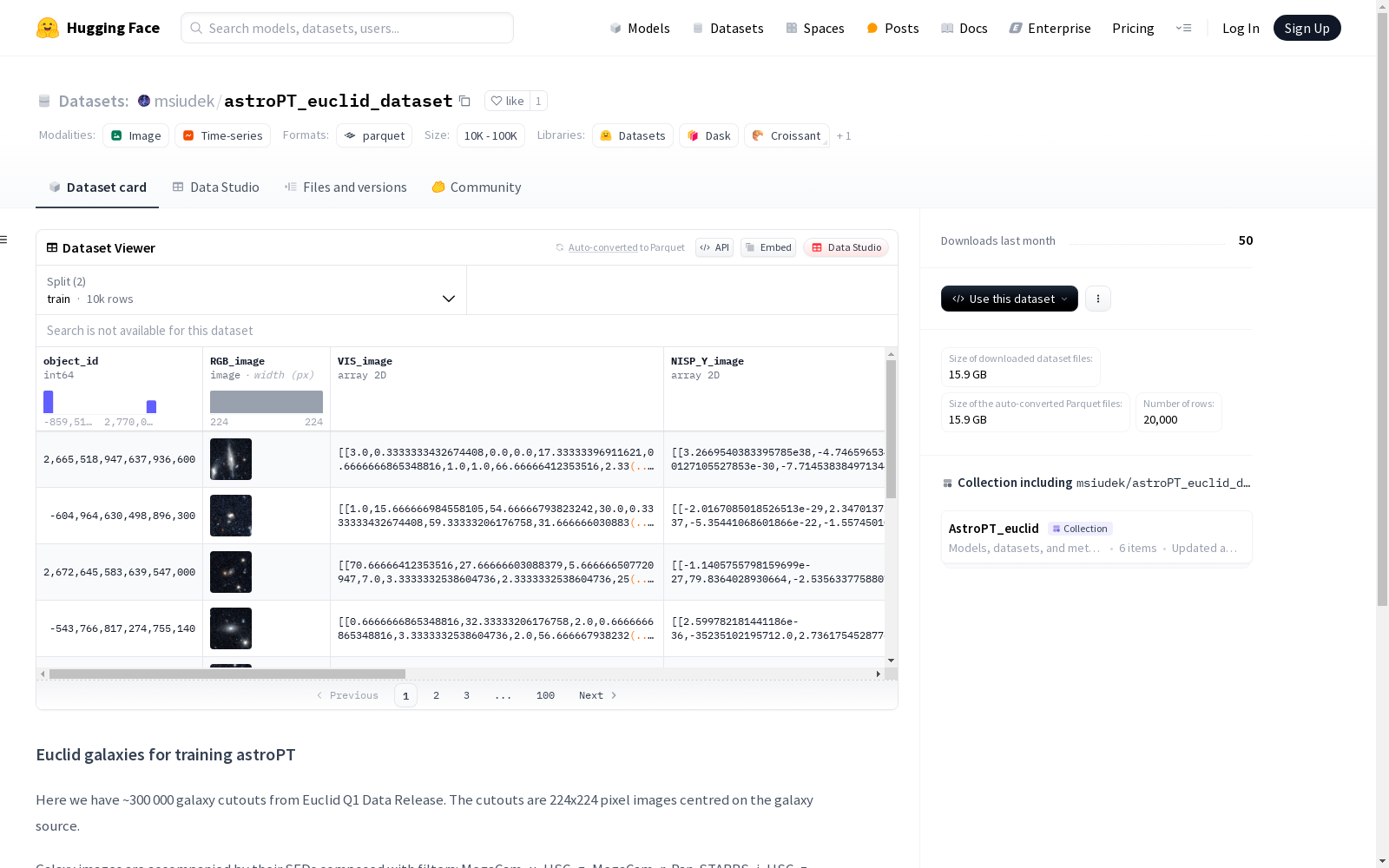The height and width of the screenshot is (868, 1389).
Task: Click the dataset viewer horizontal scrollbar
Action: click(x=227, y=674)
